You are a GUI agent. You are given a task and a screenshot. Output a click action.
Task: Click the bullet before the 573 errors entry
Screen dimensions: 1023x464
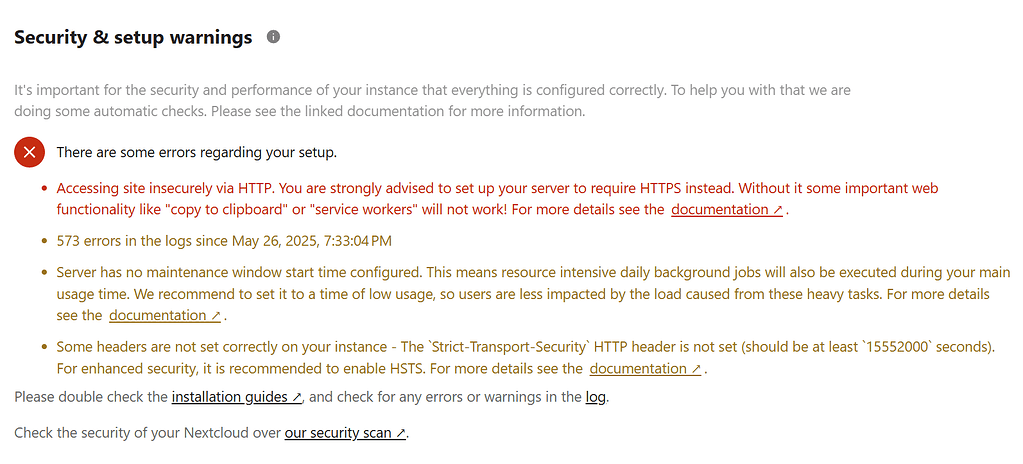pos(44,241)
